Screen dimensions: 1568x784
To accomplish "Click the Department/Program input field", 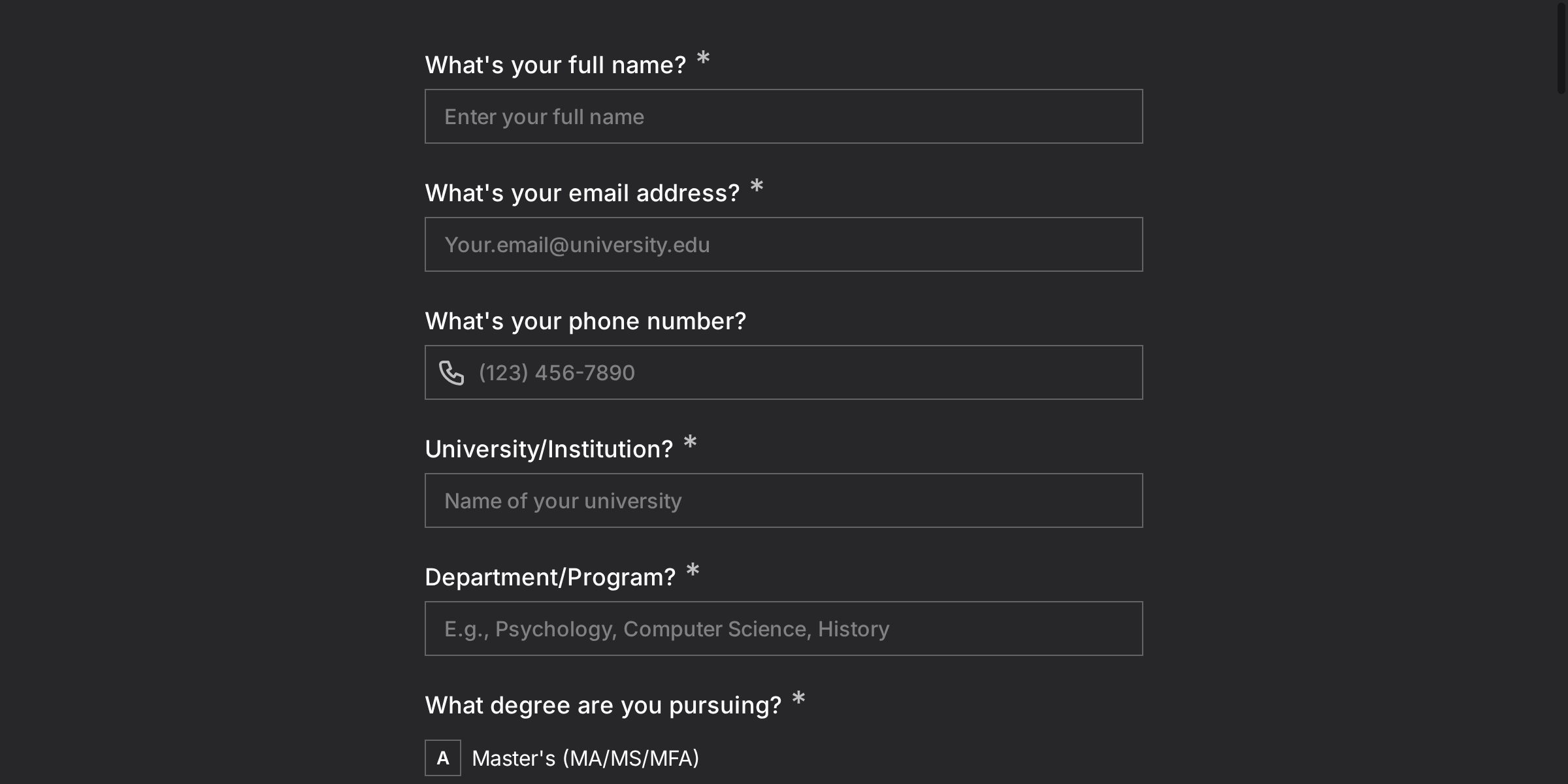I will point(783,629).
